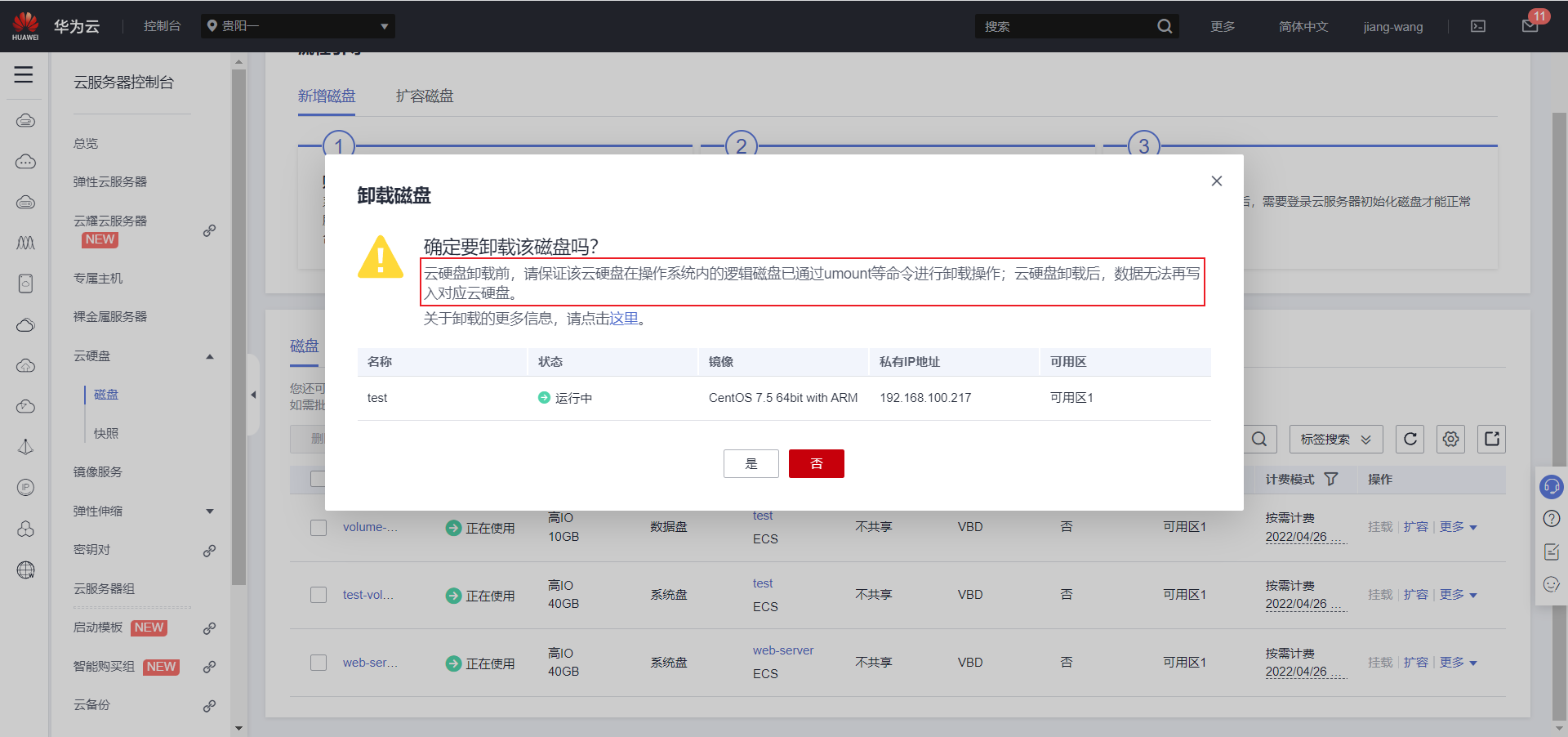
Task: Switch to the 新增磁盘 tab
Action: tap(327, 96)
